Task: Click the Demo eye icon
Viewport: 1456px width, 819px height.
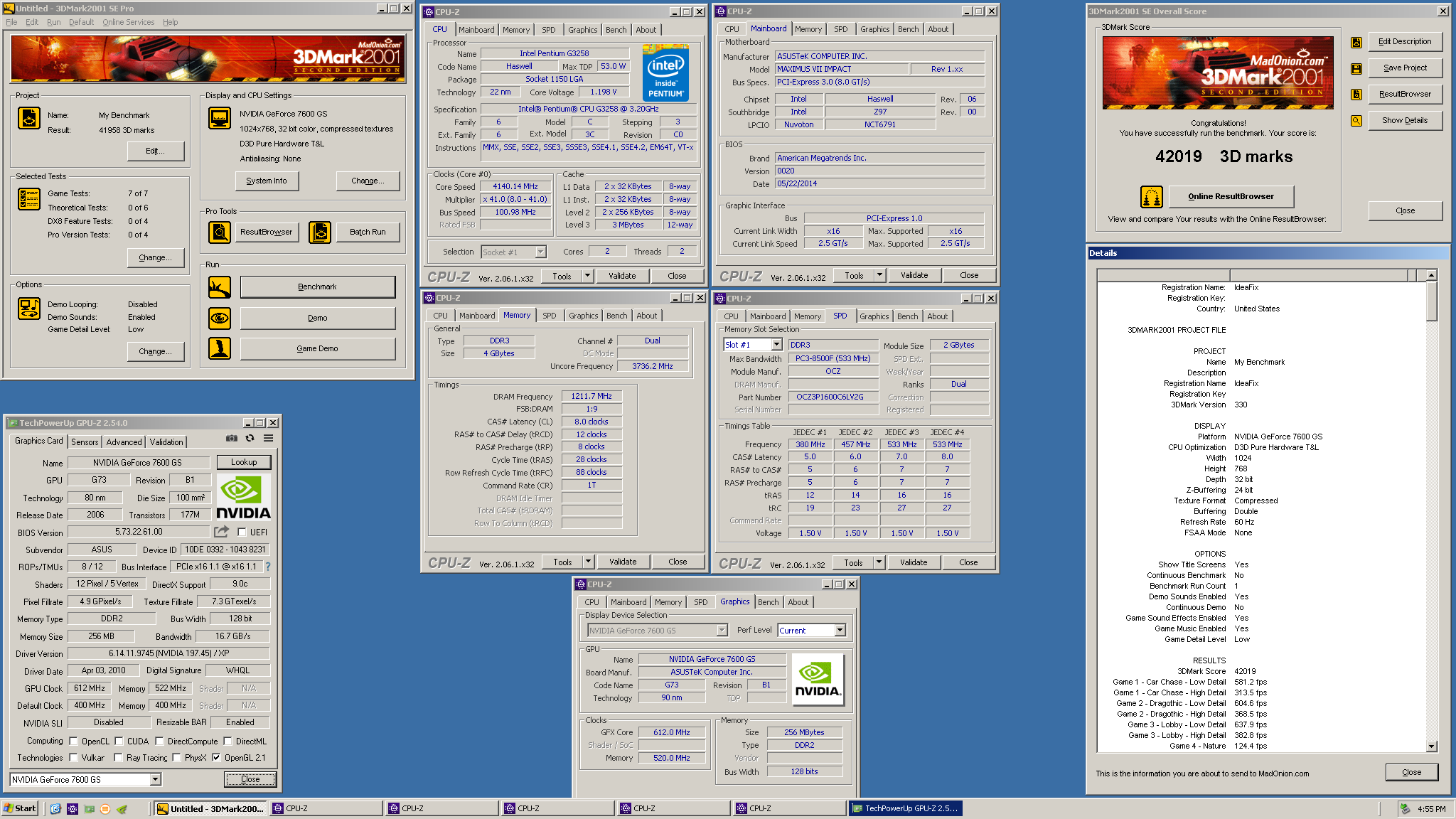Action: click(219, 318)
